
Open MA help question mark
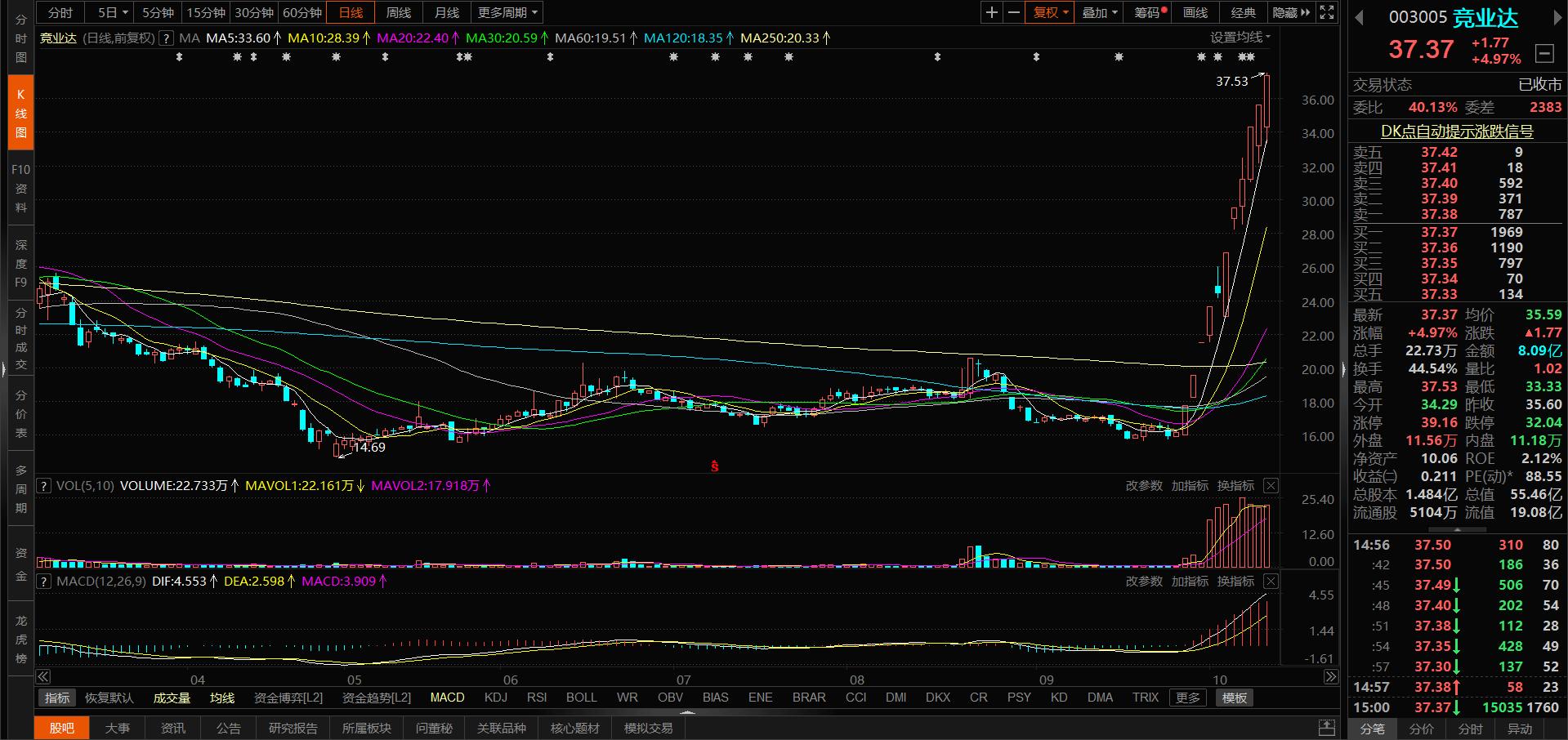pos(166,38)
